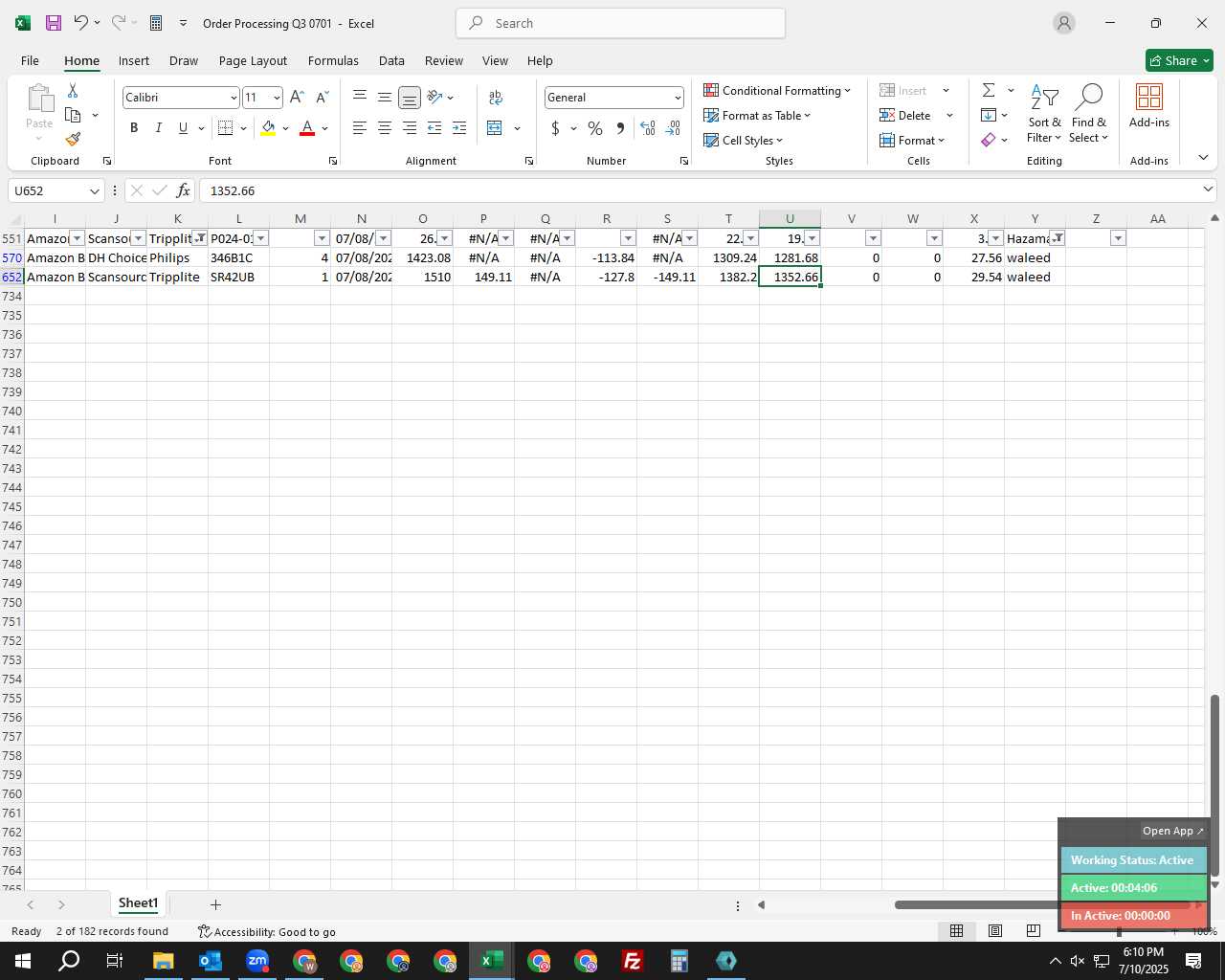1225x980 pixels.
Task: Click Decrease Font Size icon
Action: tap(323, 97)
